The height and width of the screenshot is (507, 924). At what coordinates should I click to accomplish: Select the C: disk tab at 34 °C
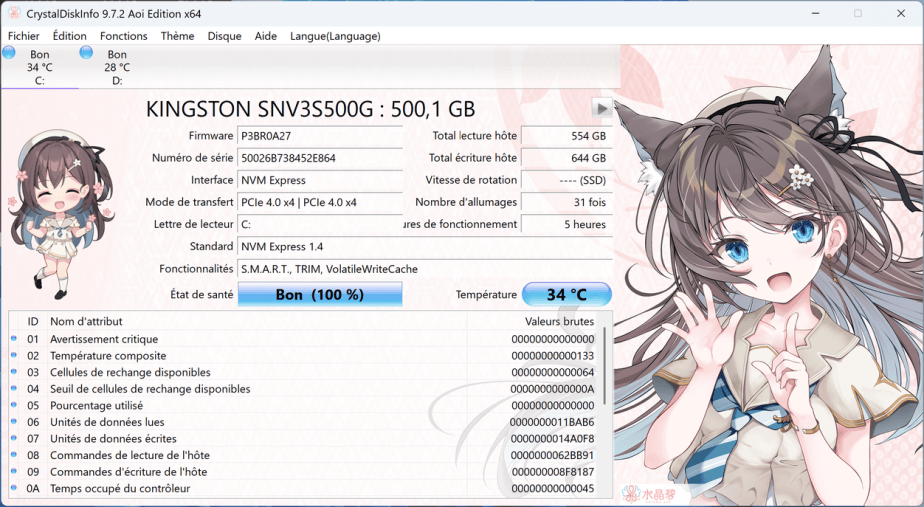click(39, 67)
